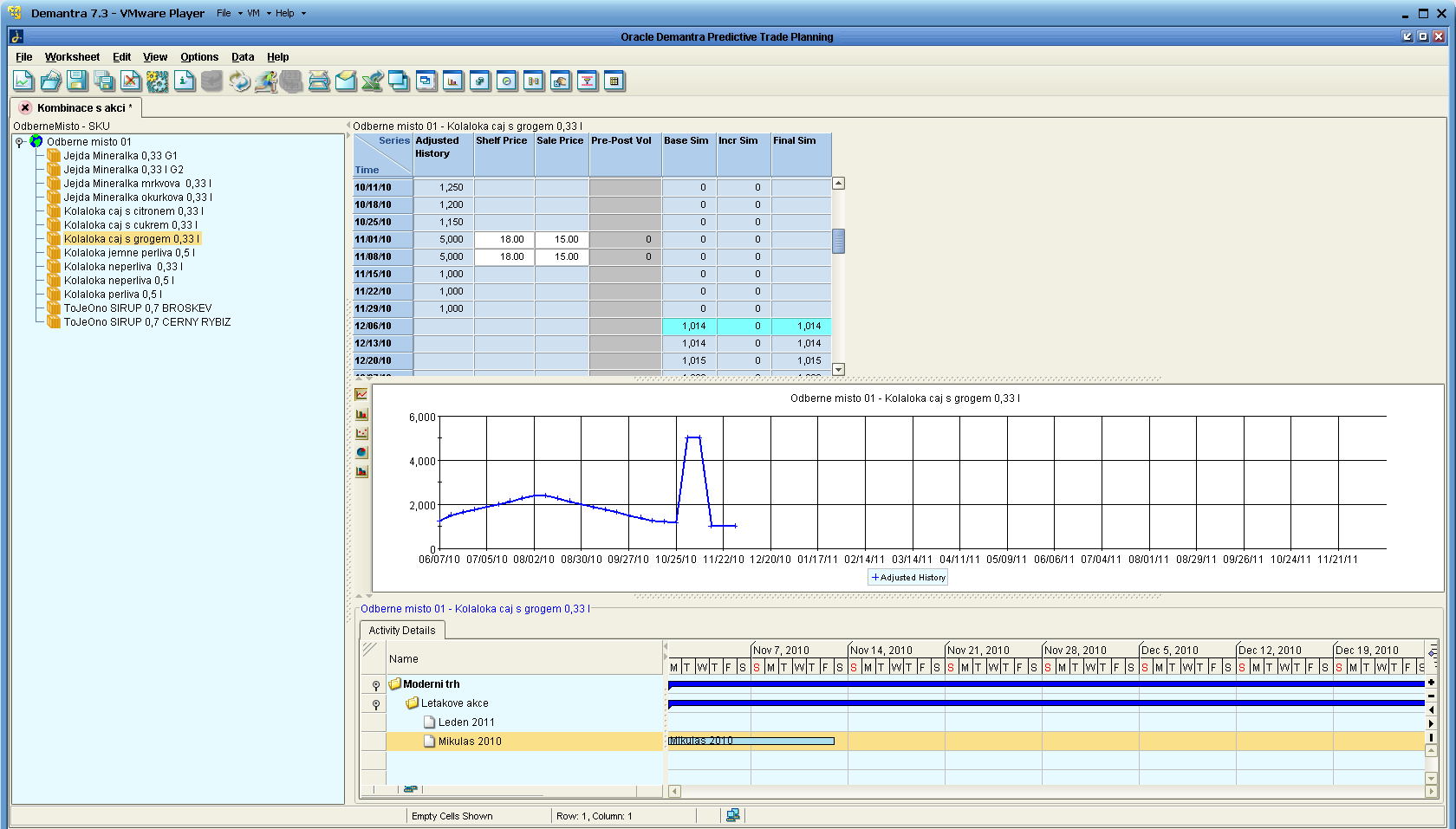Switch the graph to pie chart type
This screenshot has height=829, width=1456.
[361, 452]
